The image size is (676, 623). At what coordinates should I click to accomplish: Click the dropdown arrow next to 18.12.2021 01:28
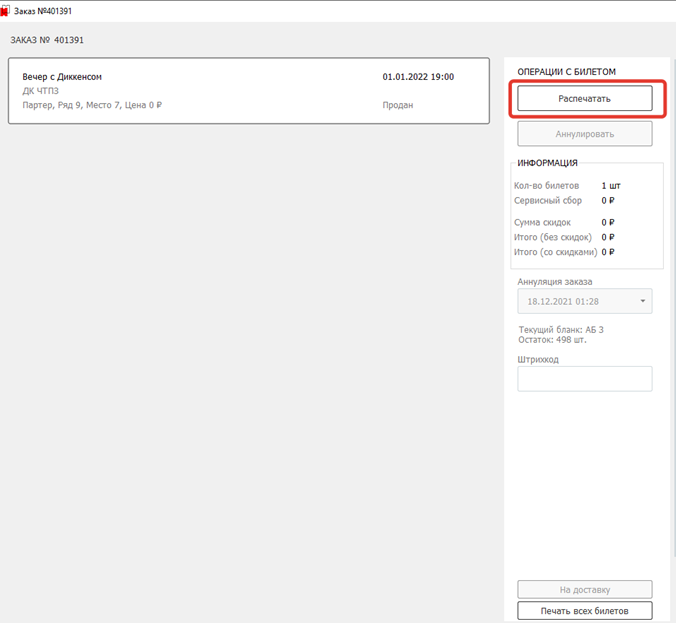point(641,301)
